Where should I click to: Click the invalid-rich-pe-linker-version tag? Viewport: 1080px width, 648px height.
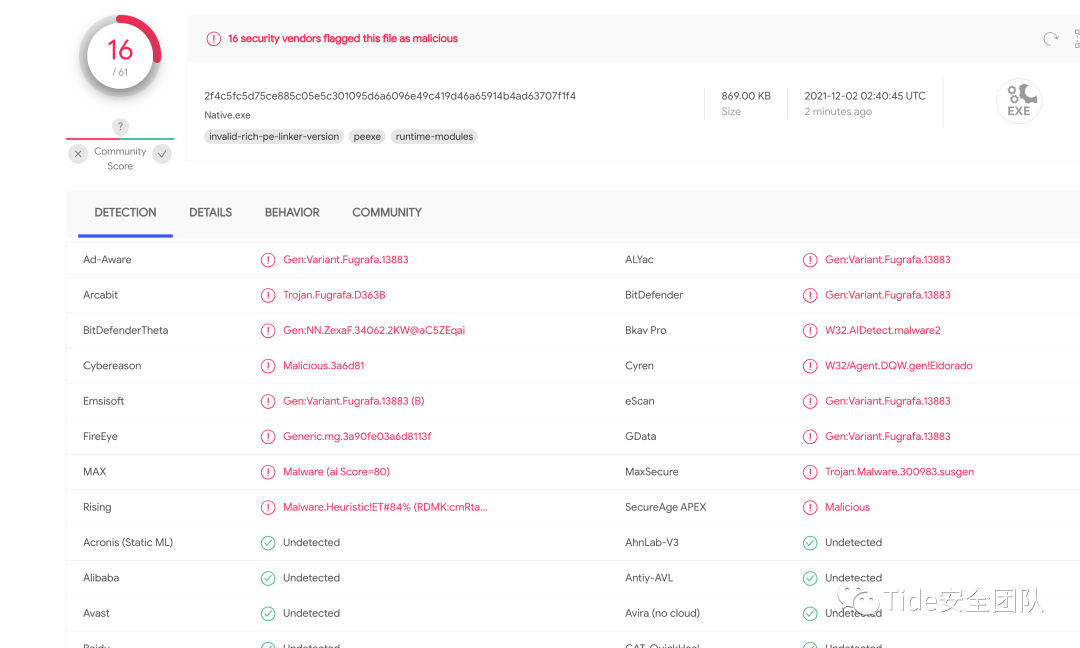tap(274, 136)
